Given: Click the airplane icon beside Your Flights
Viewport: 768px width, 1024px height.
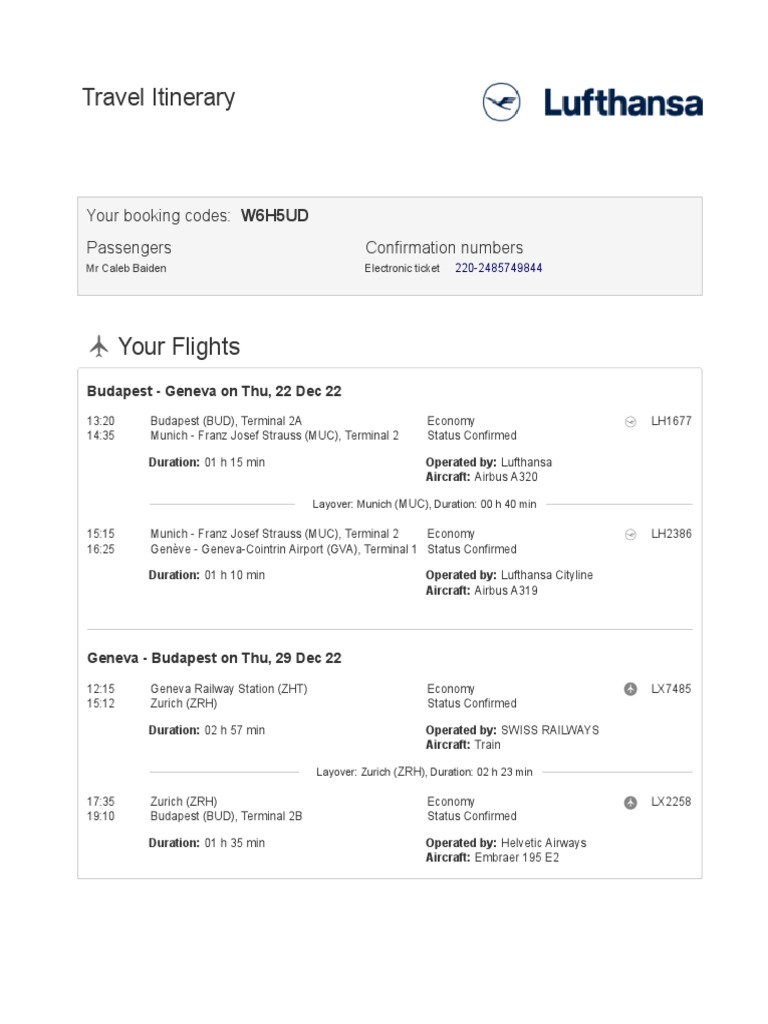Looking at the screenshot, I should click(99, 347).
